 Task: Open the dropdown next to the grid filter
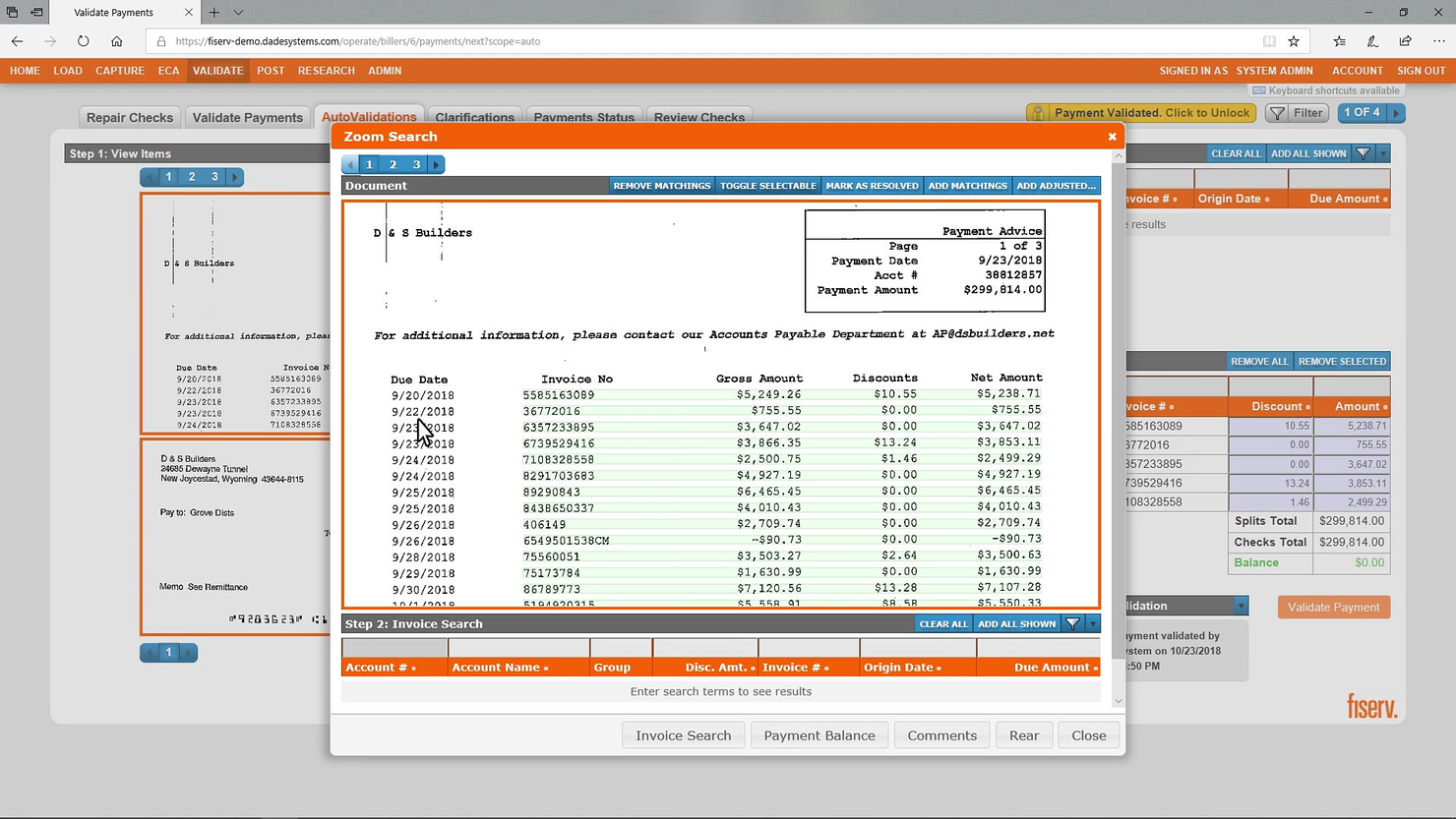(1382, 153)
